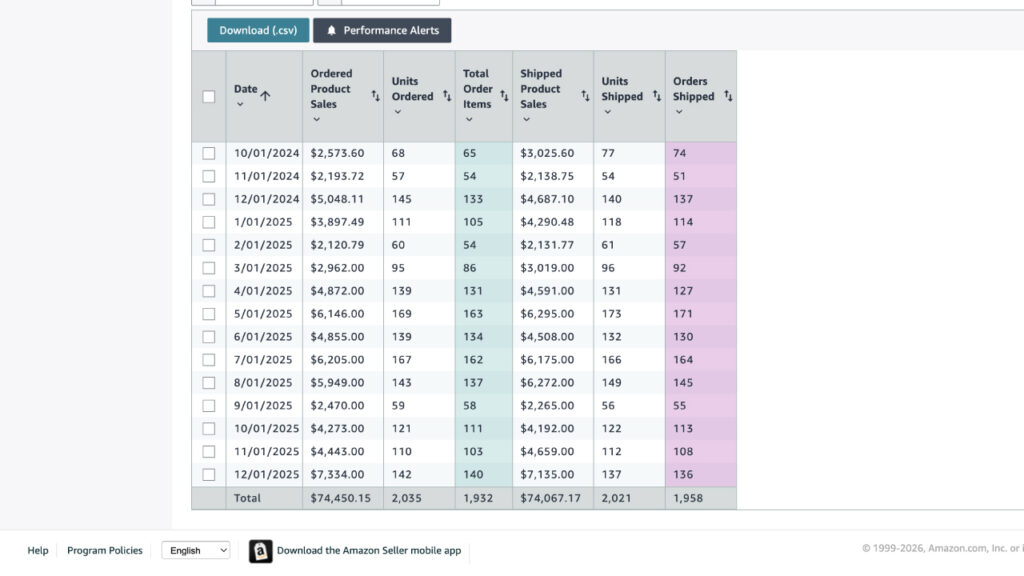Sort by Units Shipped using arrows icon

pos(657,96)
